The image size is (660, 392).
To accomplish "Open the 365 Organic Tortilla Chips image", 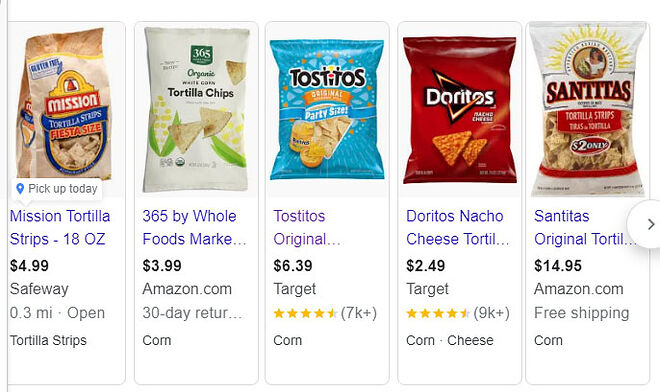I will point(196,109).
